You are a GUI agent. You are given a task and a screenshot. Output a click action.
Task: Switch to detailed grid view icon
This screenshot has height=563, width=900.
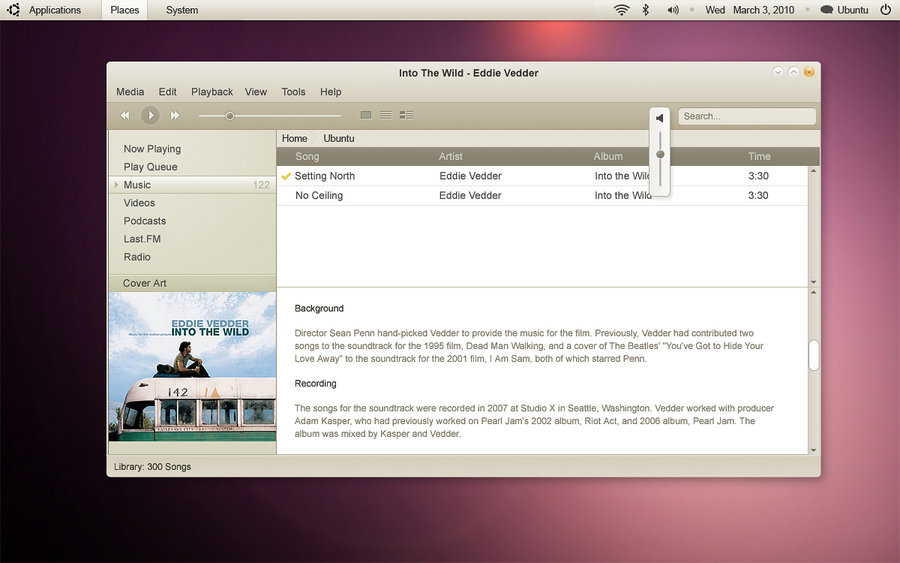point(406,115)
